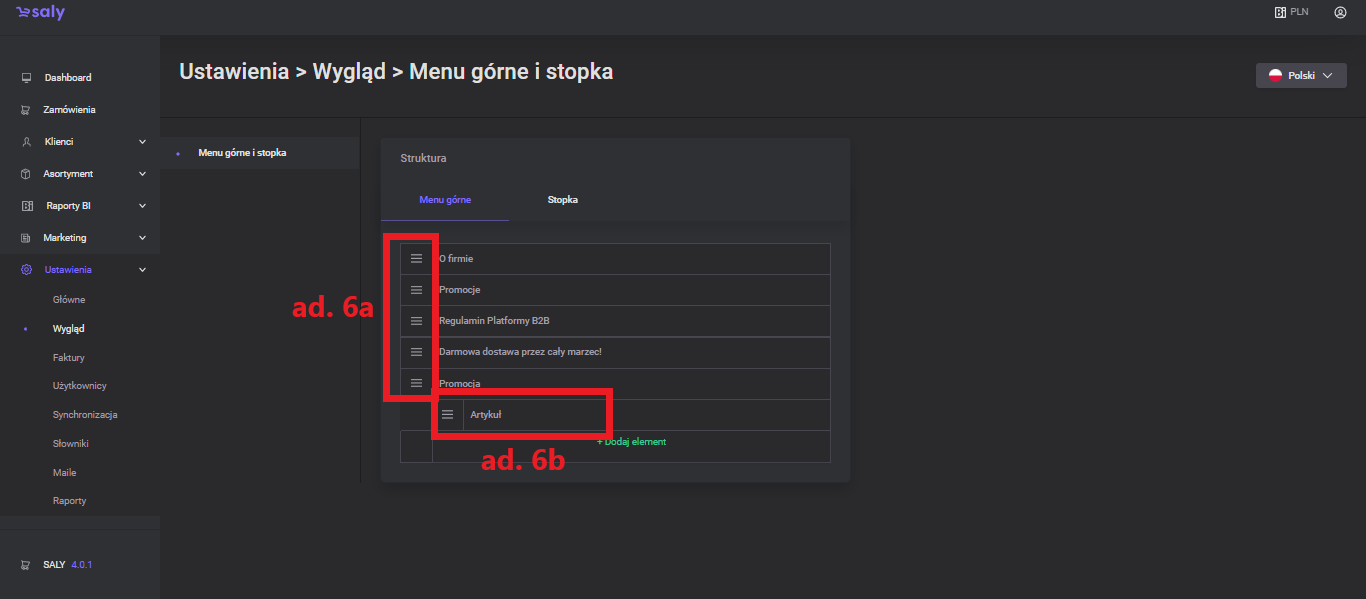This screenshot has height=599, width=1366.
Task: Open Zamówienia orders in sidebar
Action: (x=69, y=110)
